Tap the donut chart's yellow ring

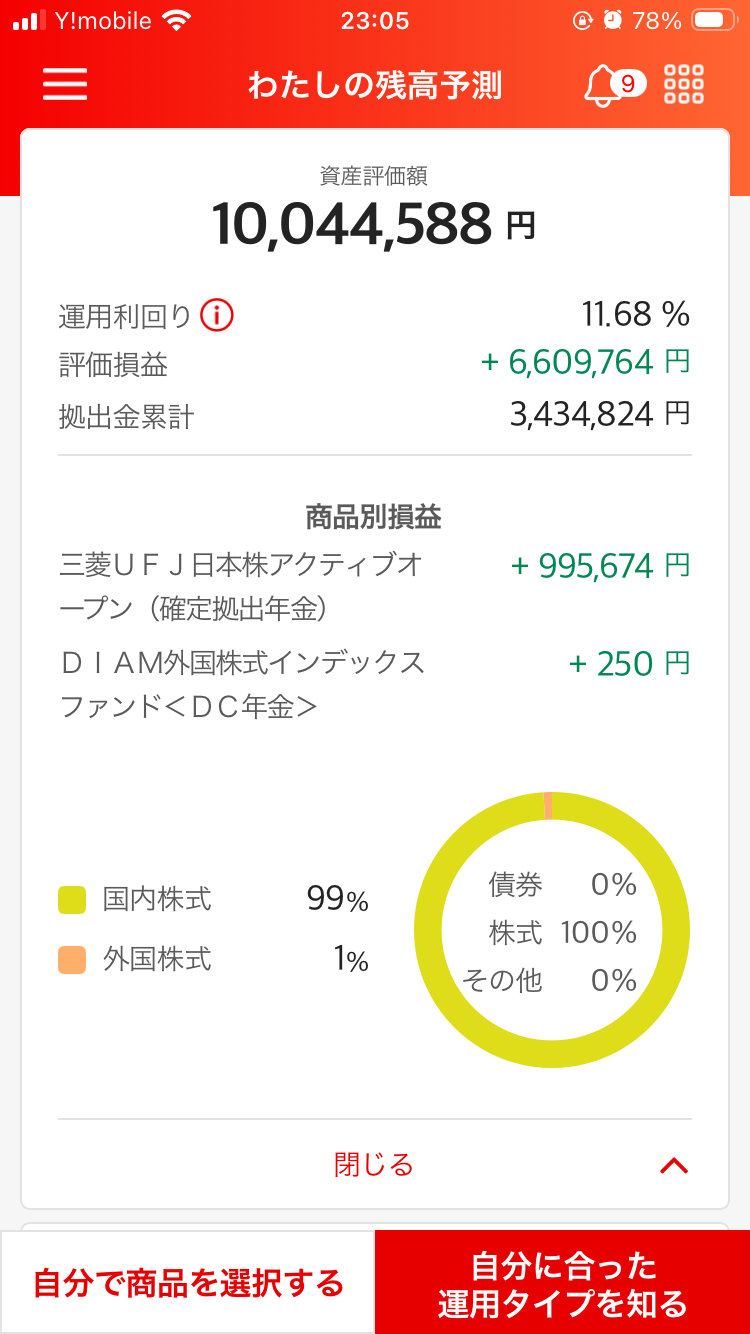pos(428,930)
